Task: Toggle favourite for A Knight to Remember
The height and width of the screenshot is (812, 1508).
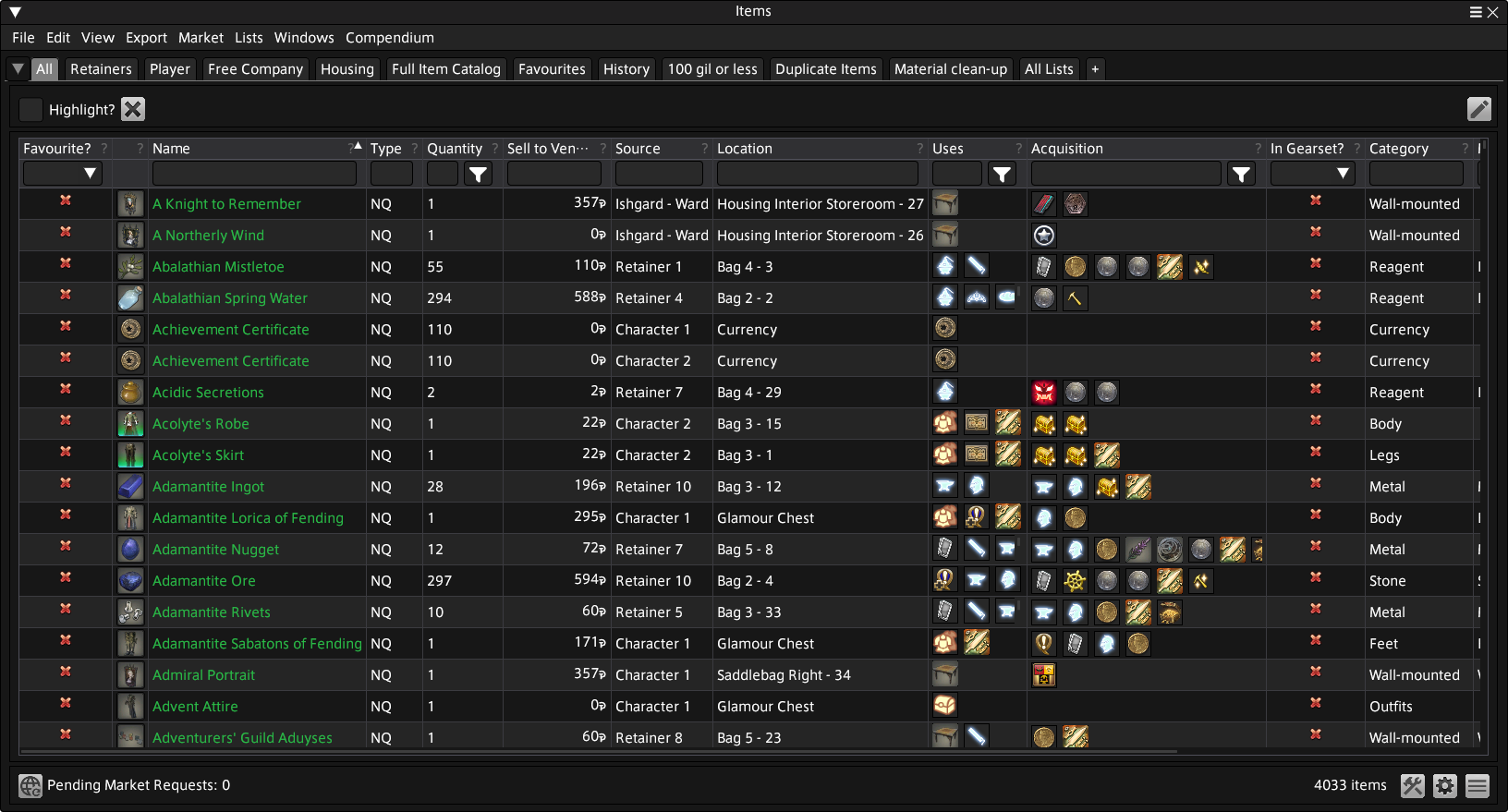Action: pos(66,200)
